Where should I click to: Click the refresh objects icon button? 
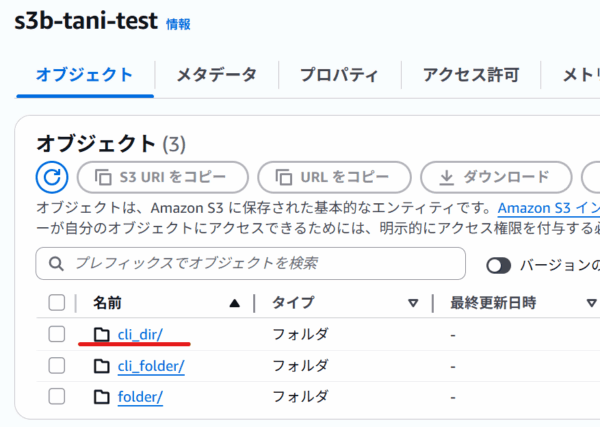[x=51, y=177]
